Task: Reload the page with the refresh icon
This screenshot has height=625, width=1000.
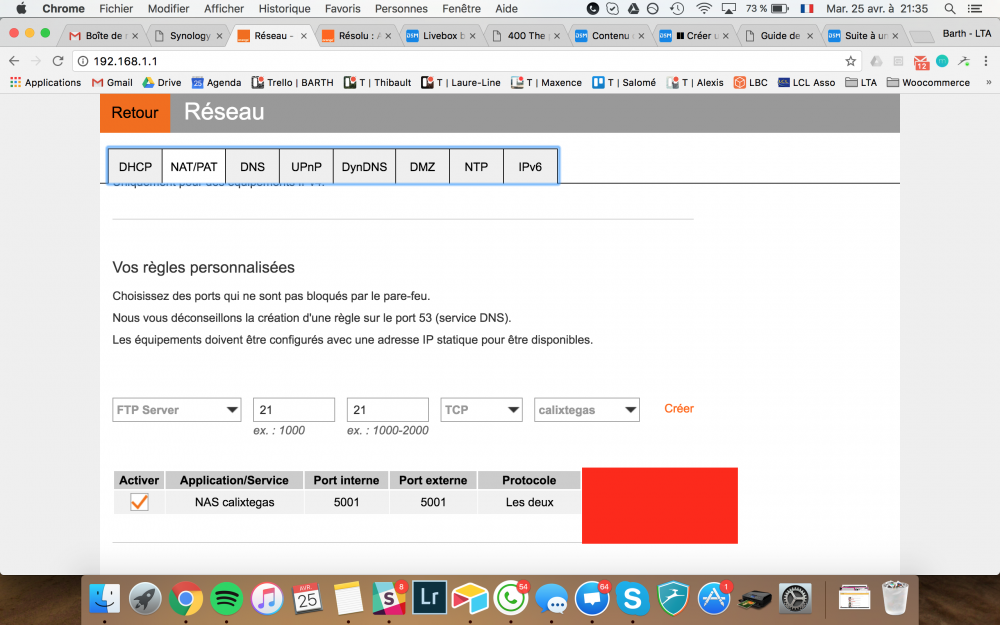Action: 58,61
